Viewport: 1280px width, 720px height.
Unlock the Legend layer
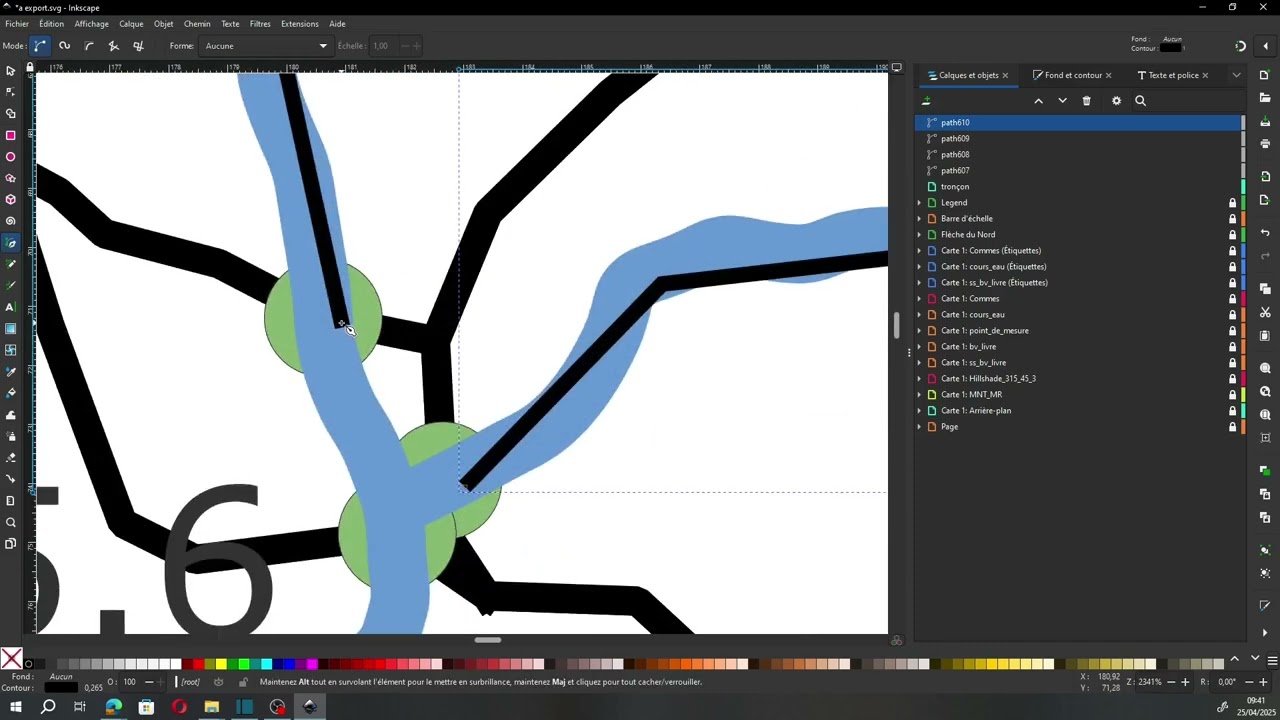point(1232,202)
